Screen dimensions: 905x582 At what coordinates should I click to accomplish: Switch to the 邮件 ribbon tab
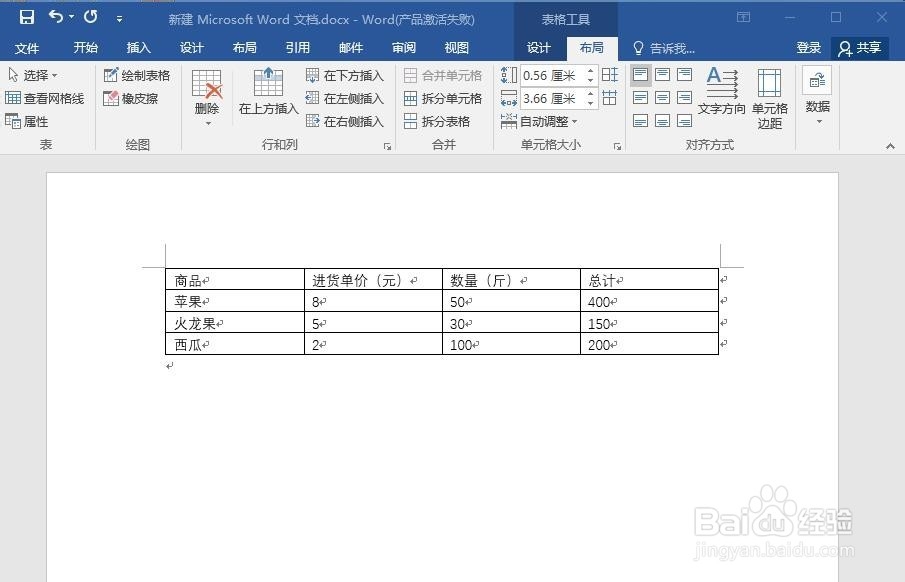point(351,48)
